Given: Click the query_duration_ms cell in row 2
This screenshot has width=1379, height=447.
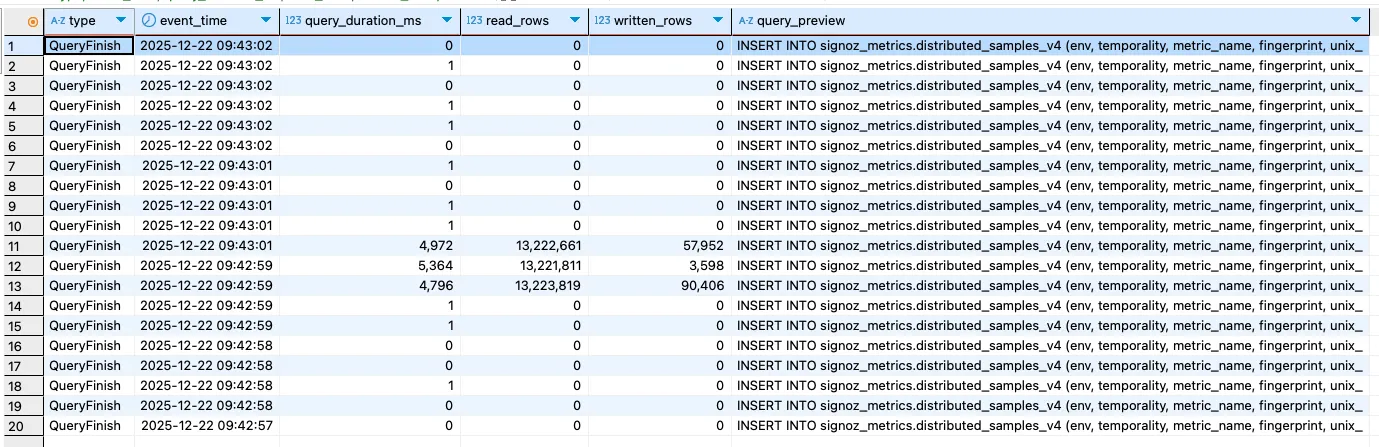Looking at the screenshot, I should 369,65.
